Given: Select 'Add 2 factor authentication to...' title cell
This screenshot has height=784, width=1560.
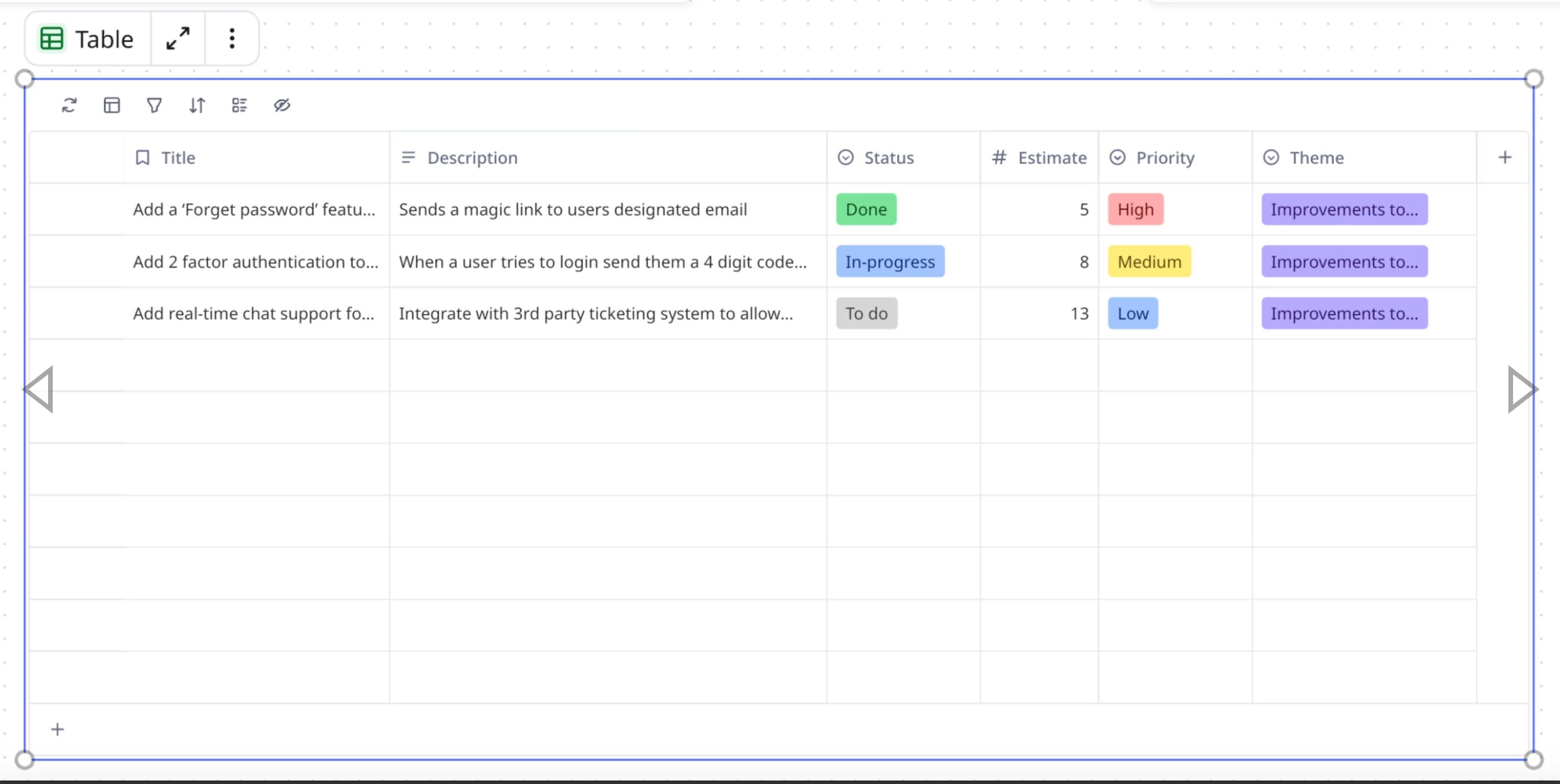Looking at the screenshot, I should 256,261.
